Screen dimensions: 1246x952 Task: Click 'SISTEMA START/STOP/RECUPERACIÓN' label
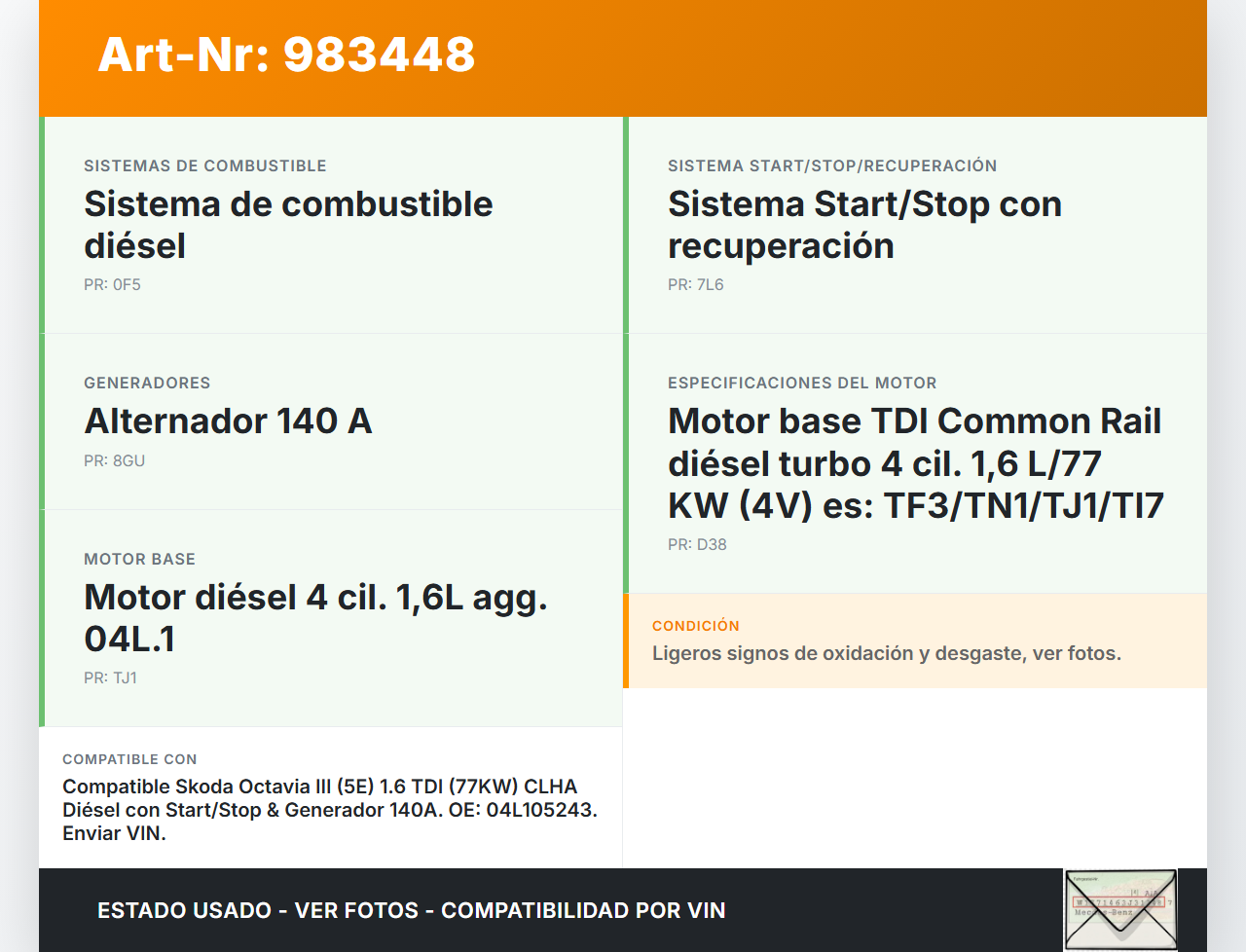tap(832, 165)
